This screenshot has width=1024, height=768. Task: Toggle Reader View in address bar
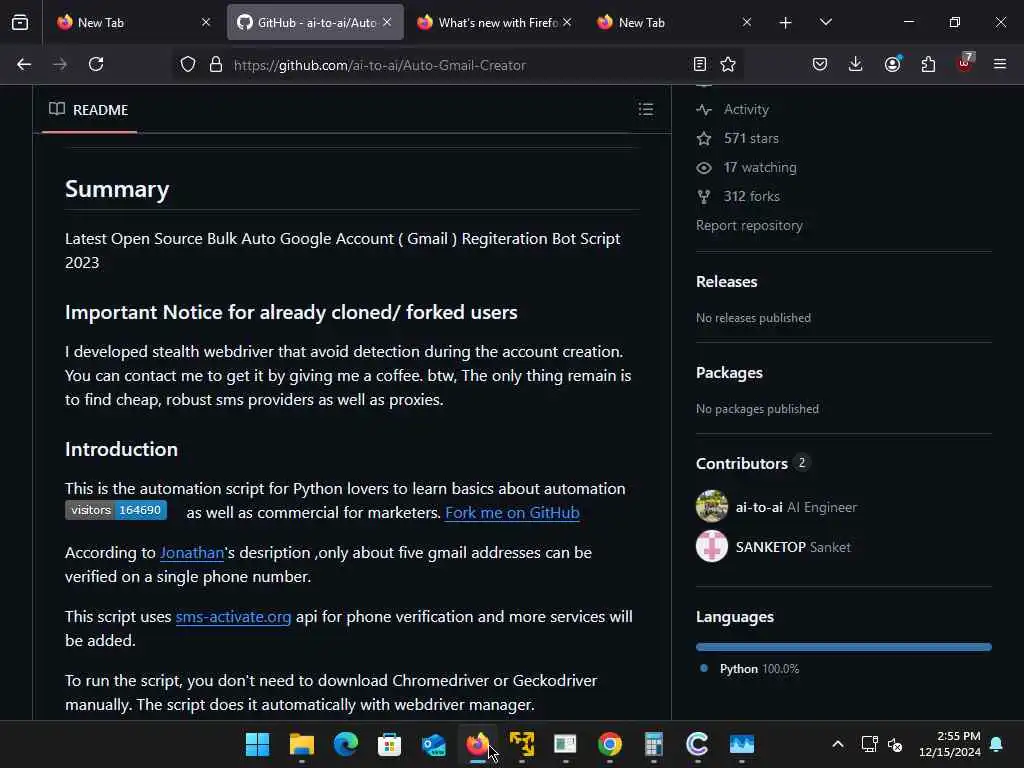699,64
